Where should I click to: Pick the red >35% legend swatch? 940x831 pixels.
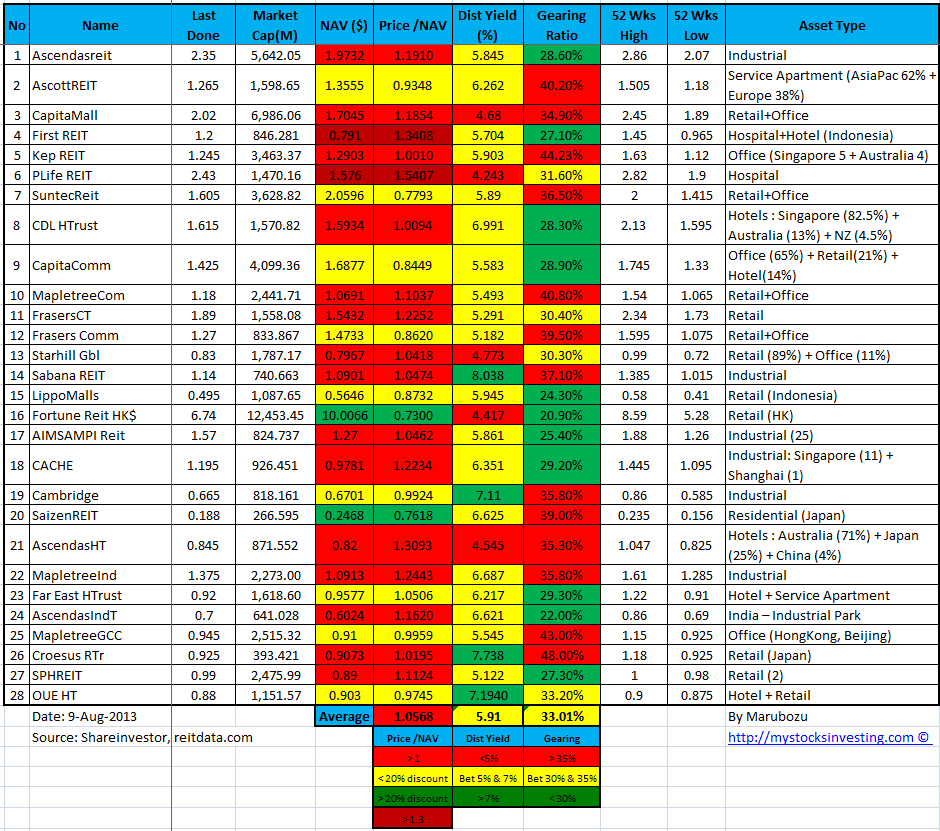click(561, 758)
